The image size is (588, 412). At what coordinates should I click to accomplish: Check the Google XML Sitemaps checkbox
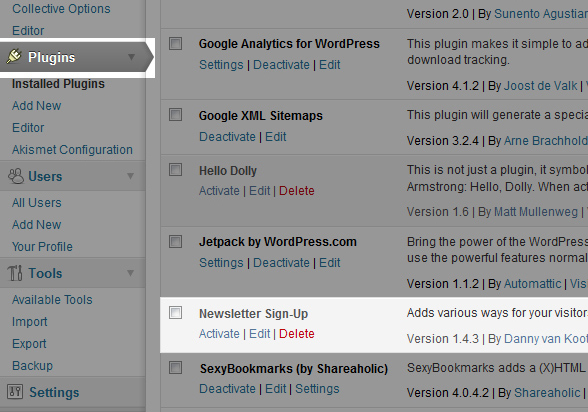[175, 114]
